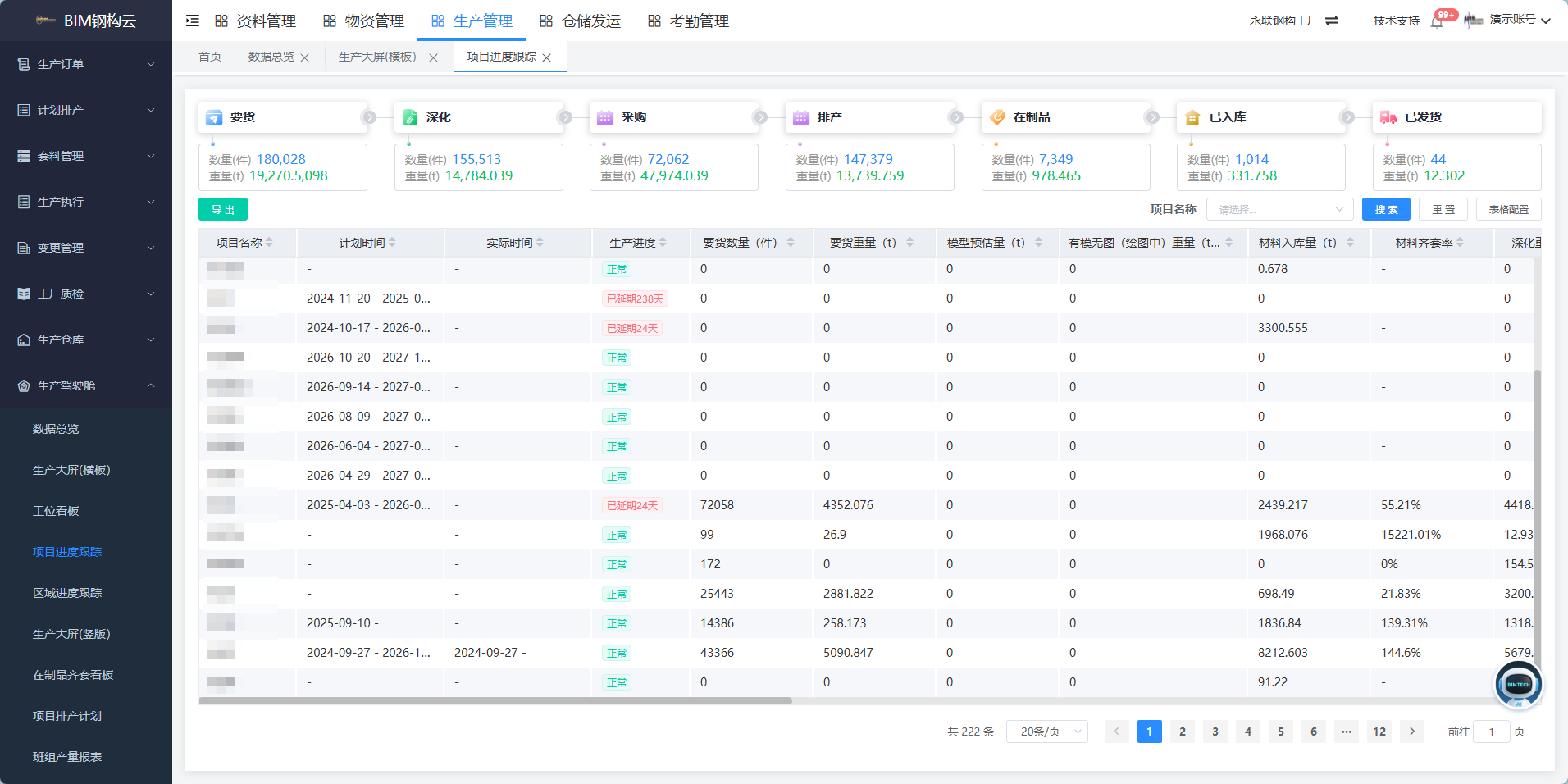Focus the 前往 page number input

pyautogui.click(x=1491, y=732)
